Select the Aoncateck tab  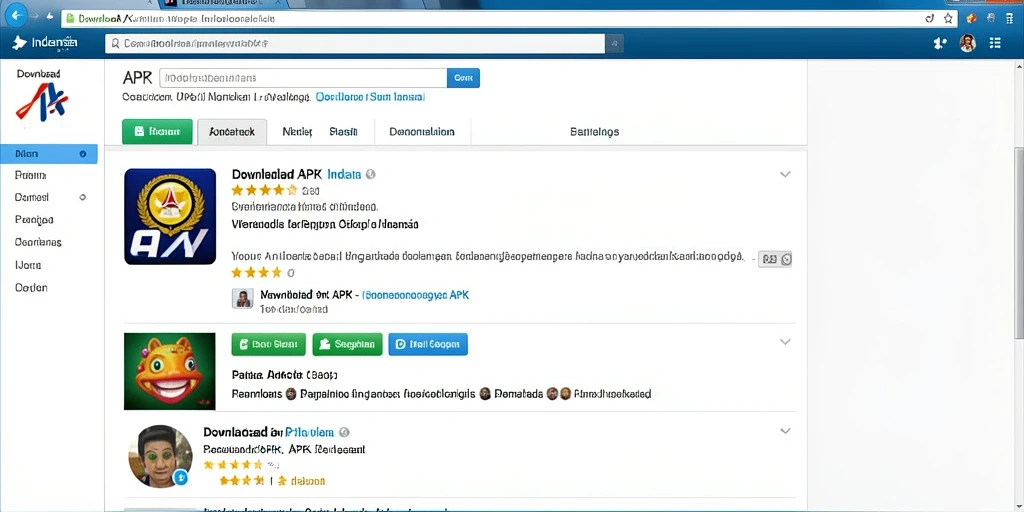tap(232, 131)
